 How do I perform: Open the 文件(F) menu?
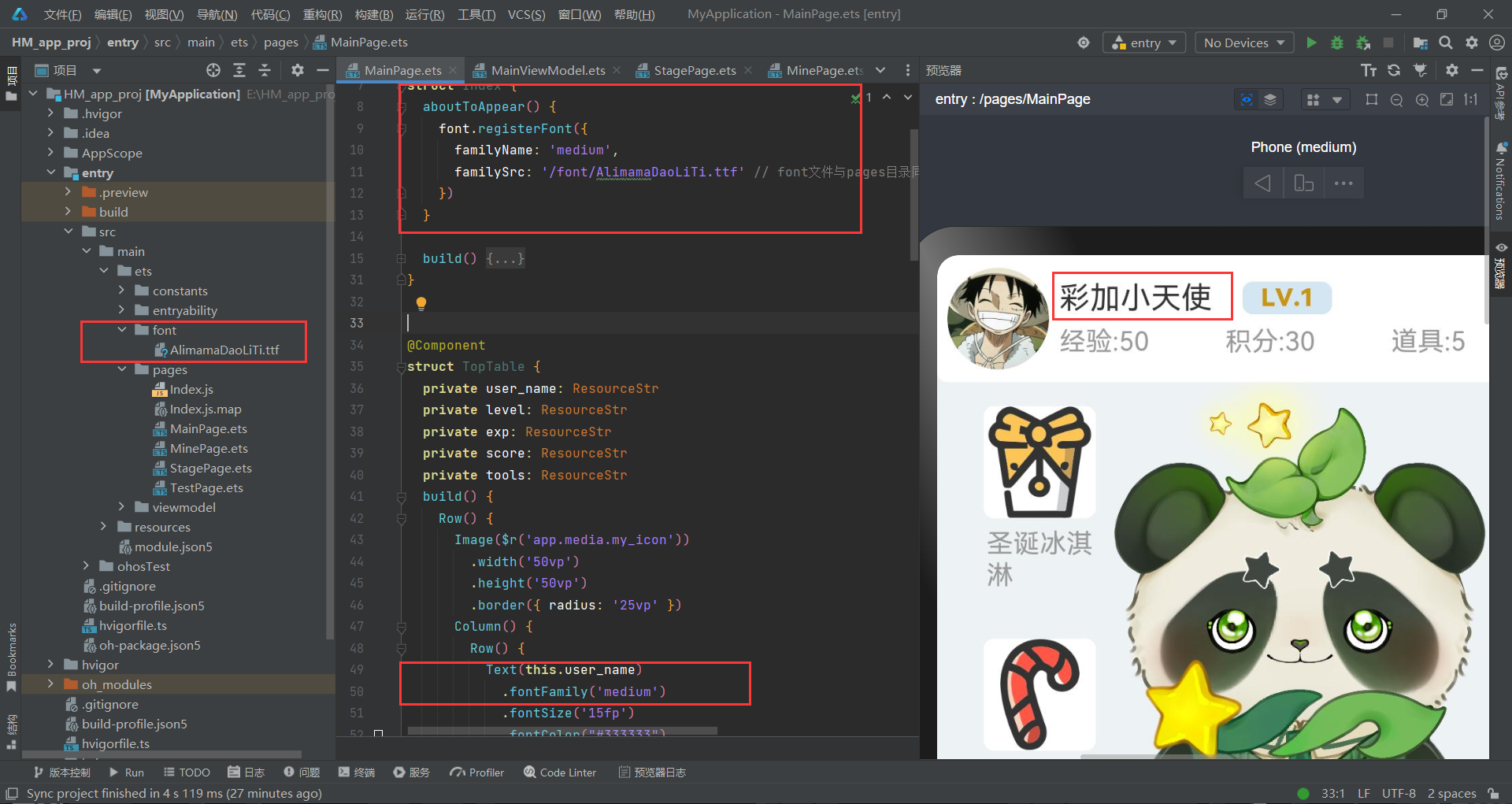(x=62, y=14)
